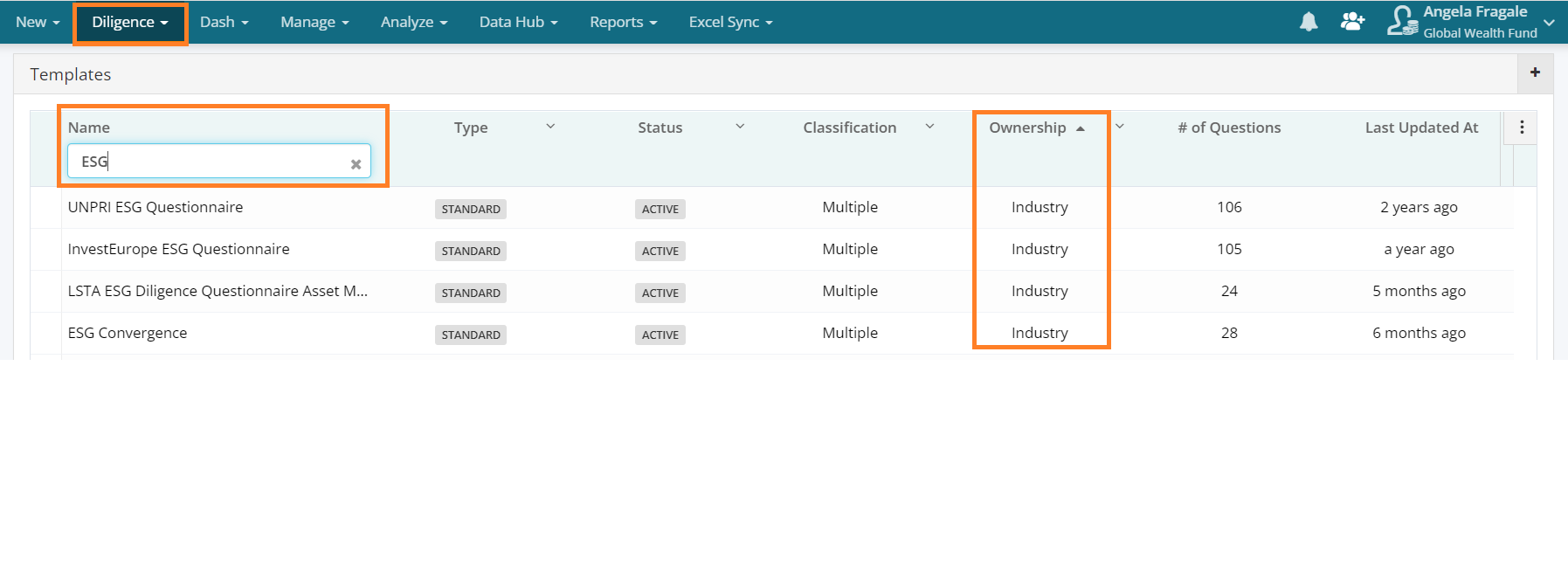Image resolution: width=1568 pixels, height=566 pixels.
Task: Open the users group icon
Action: 1352,21
